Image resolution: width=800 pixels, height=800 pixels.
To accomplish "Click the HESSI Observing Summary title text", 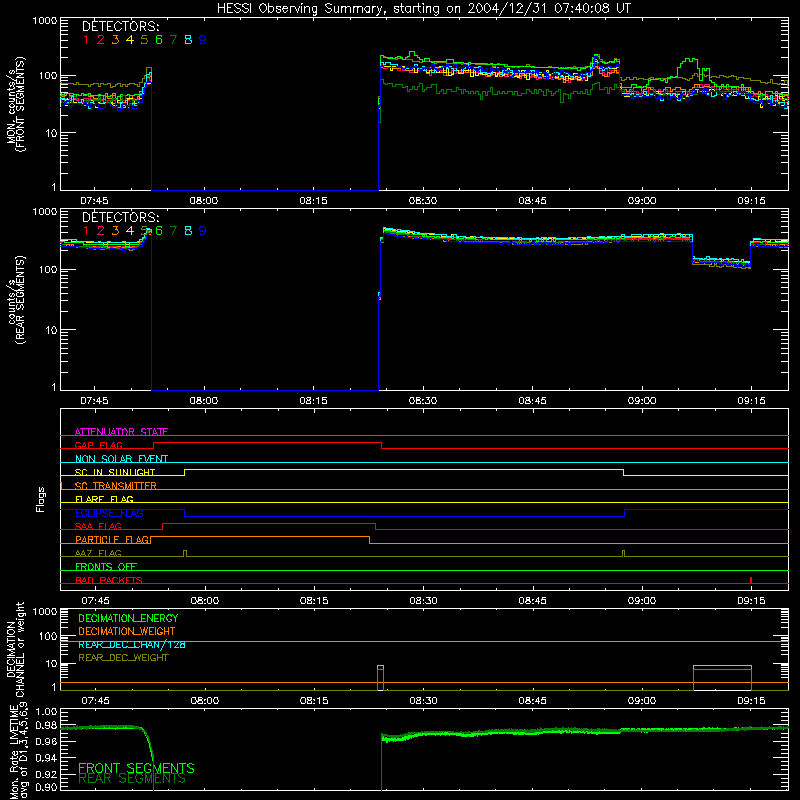I will point(424,8).
